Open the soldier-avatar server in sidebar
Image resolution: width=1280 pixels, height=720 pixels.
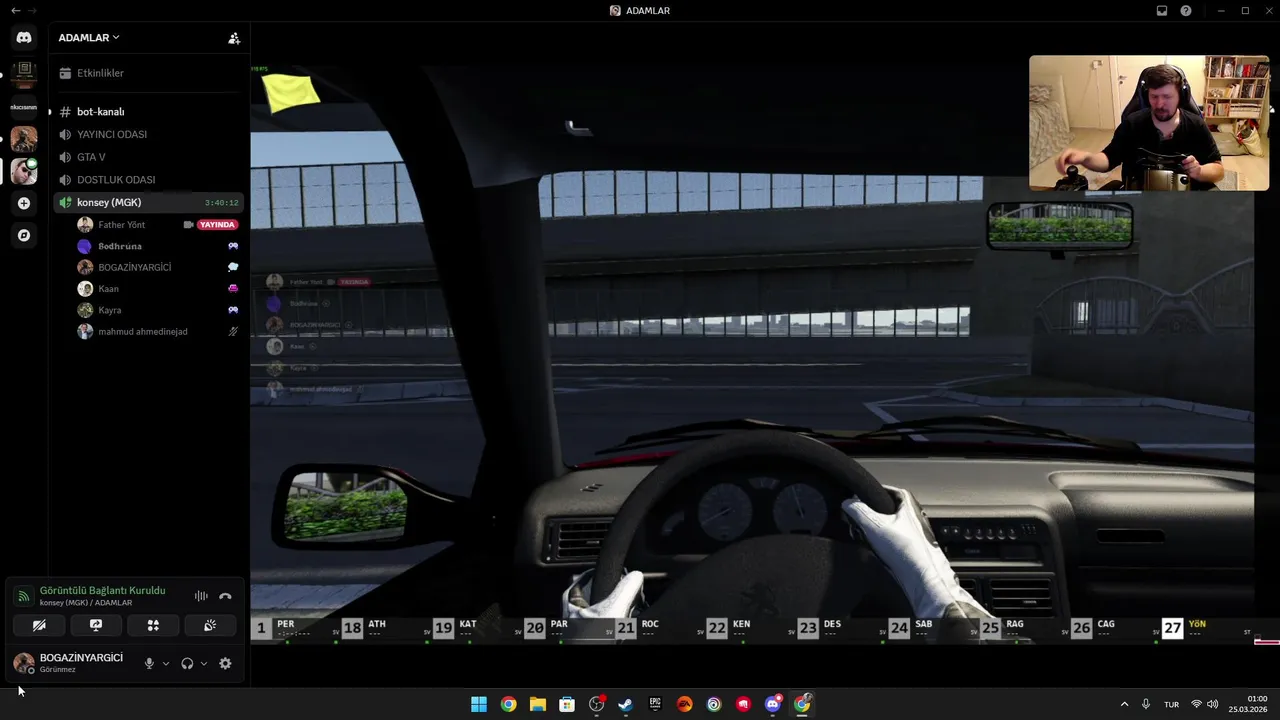click(24, 139)
